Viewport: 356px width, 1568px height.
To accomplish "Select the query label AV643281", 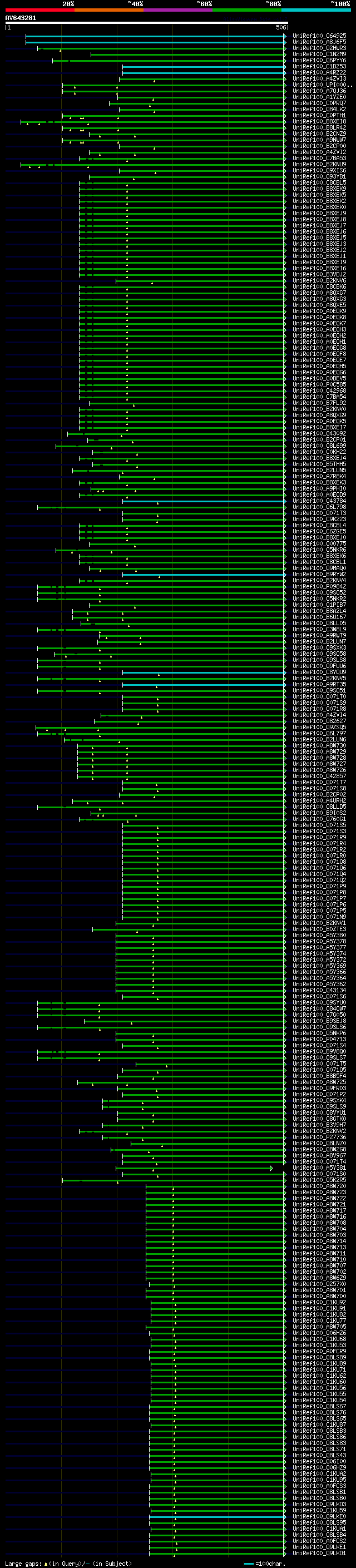I will tap(21, 18).
